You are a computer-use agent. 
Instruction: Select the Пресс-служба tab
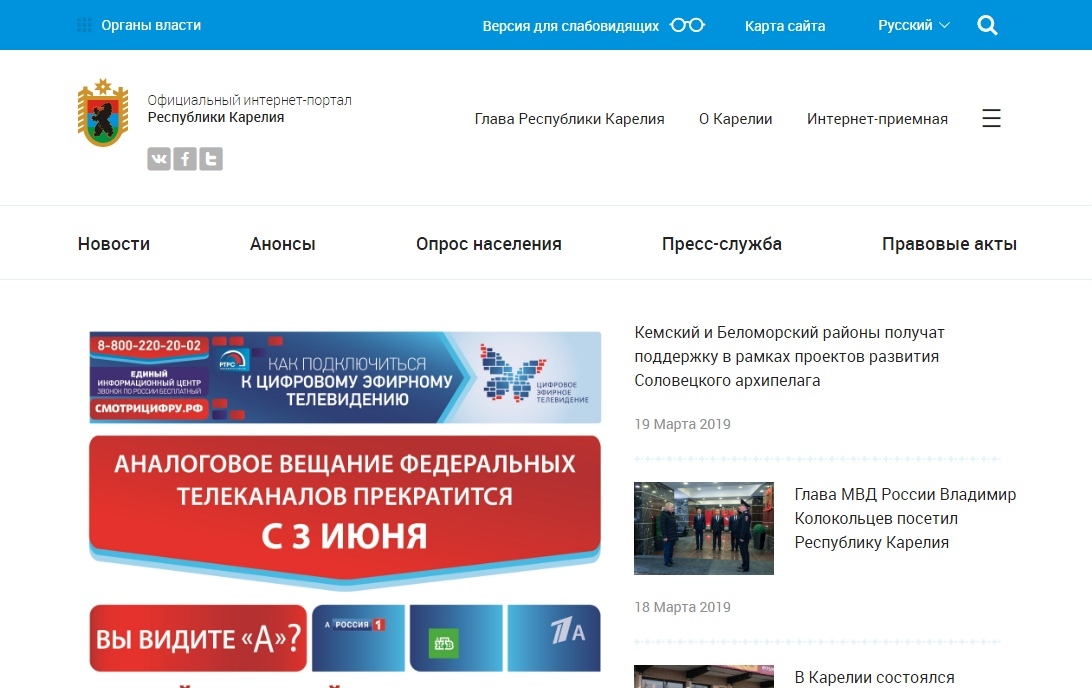click(722, 244)
